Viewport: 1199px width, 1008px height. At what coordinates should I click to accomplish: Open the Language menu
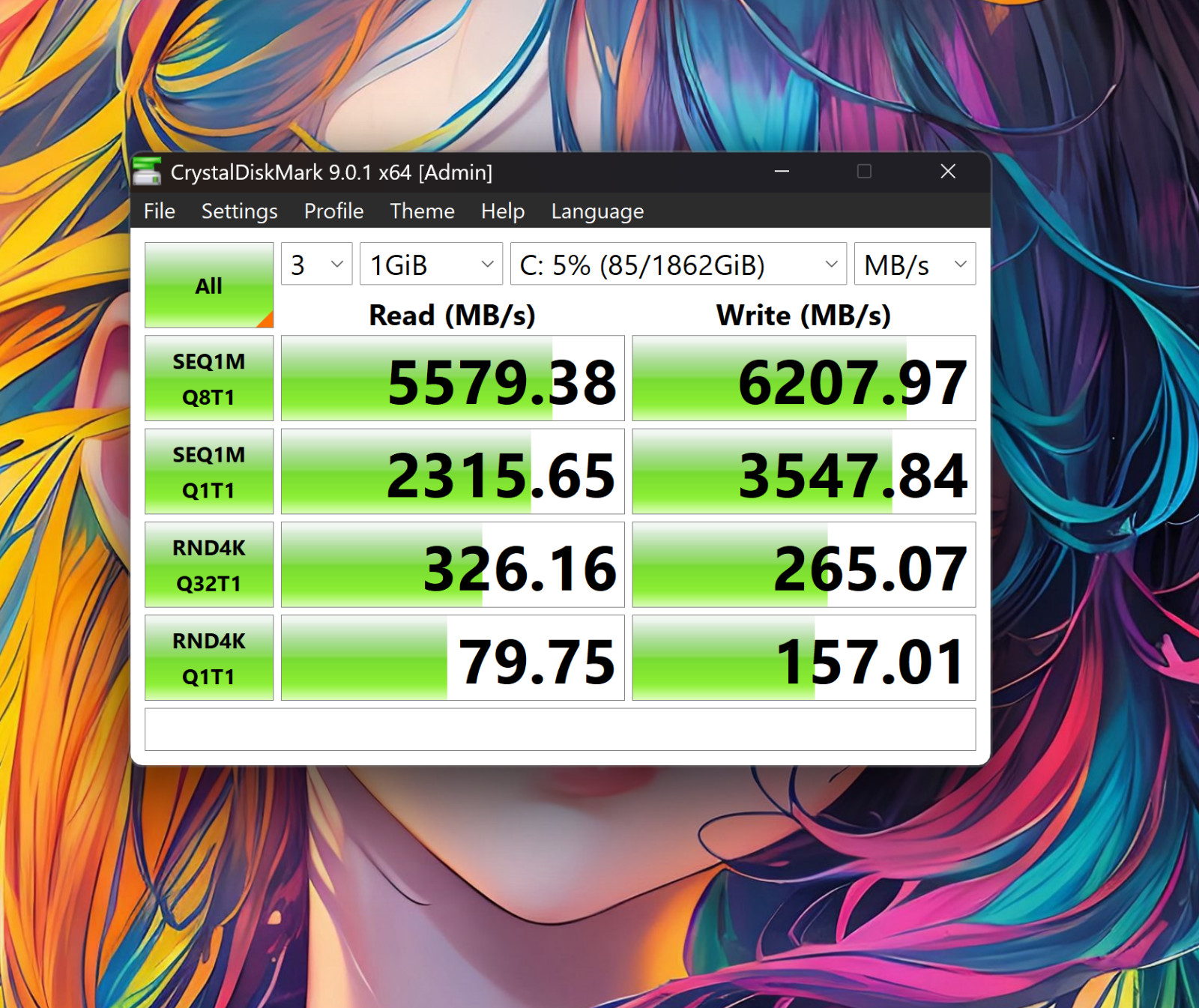(597, 211)
